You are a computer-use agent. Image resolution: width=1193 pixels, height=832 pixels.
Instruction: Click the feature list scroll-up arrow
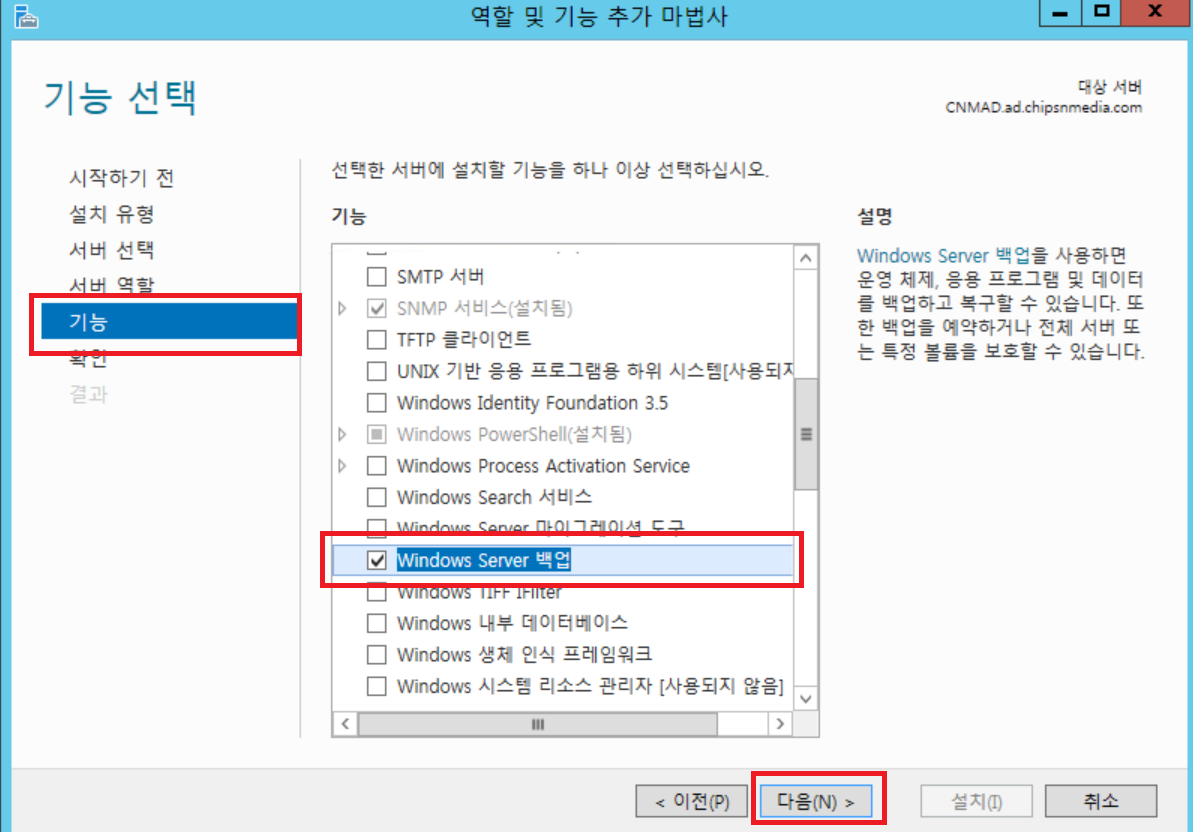(806, 259)
